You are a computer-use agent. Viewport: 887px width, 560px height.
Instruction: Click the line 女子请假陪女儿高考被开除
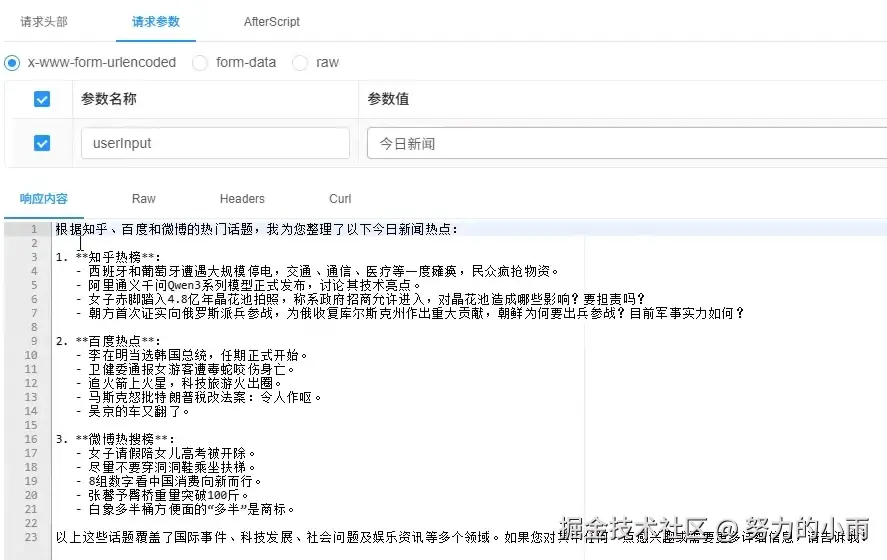pos(166,454)
